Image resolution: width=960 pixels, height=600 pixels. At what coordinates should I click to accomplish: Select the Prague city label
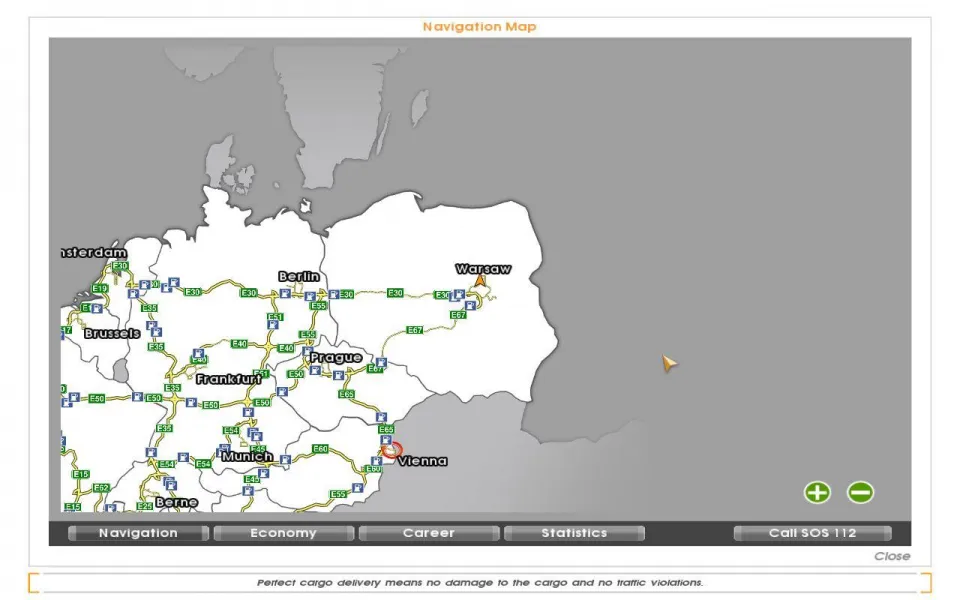(x=336, y=357)
